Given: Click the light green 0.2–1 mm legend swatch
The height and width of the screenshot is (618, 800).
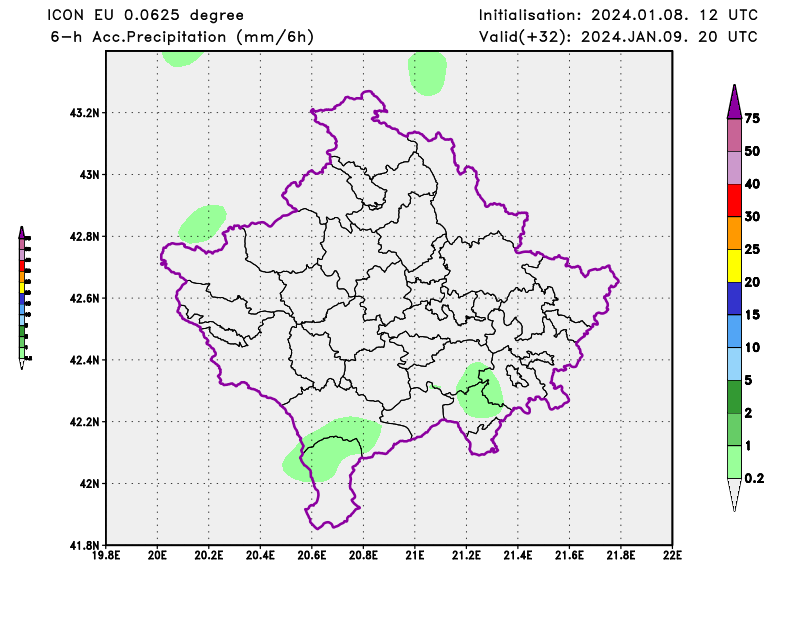Looking at the screenshot, I should coord(734,462).
